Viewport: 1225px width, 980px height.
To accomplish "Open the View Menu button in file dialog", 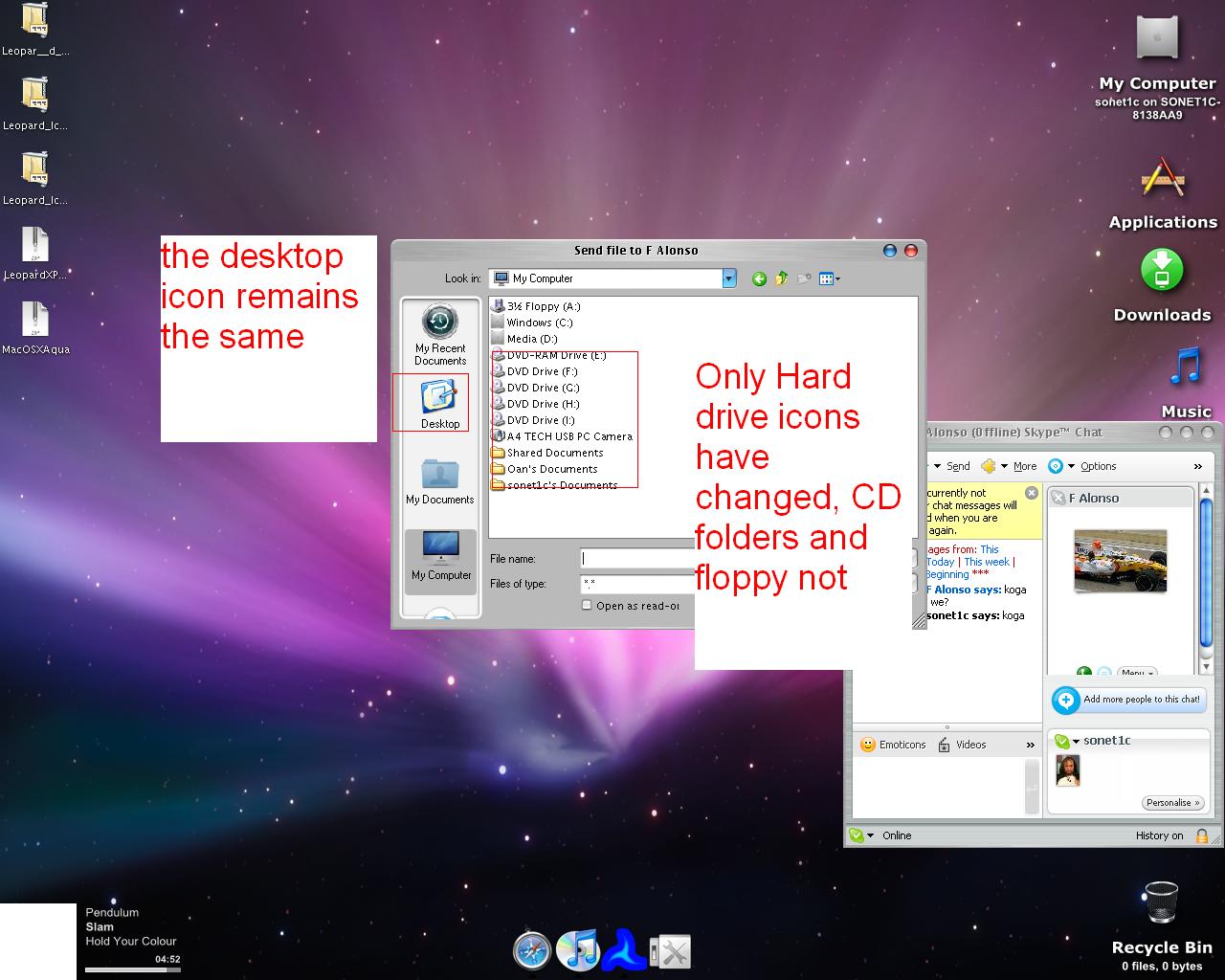I will click(829, 278).
